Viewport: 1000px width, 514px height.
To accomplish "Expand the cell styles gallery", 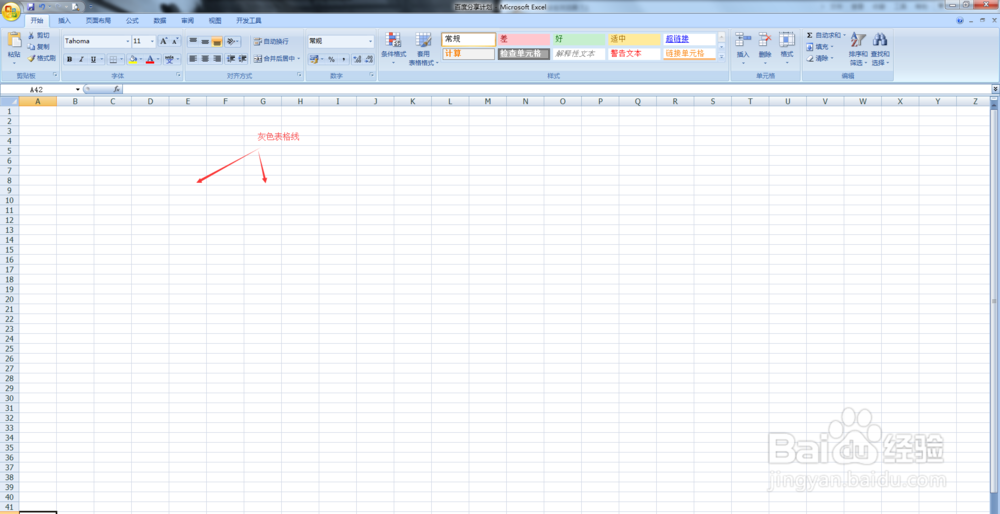I will click(x=721, y=57).
